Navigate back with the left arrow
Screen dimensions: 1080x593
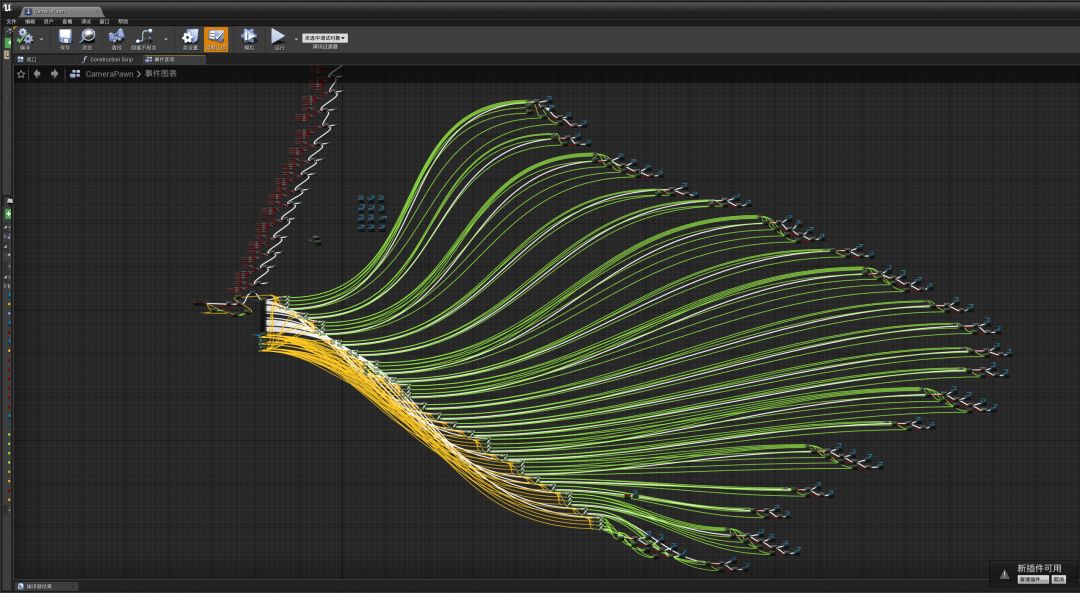click(x=37, y=73)
